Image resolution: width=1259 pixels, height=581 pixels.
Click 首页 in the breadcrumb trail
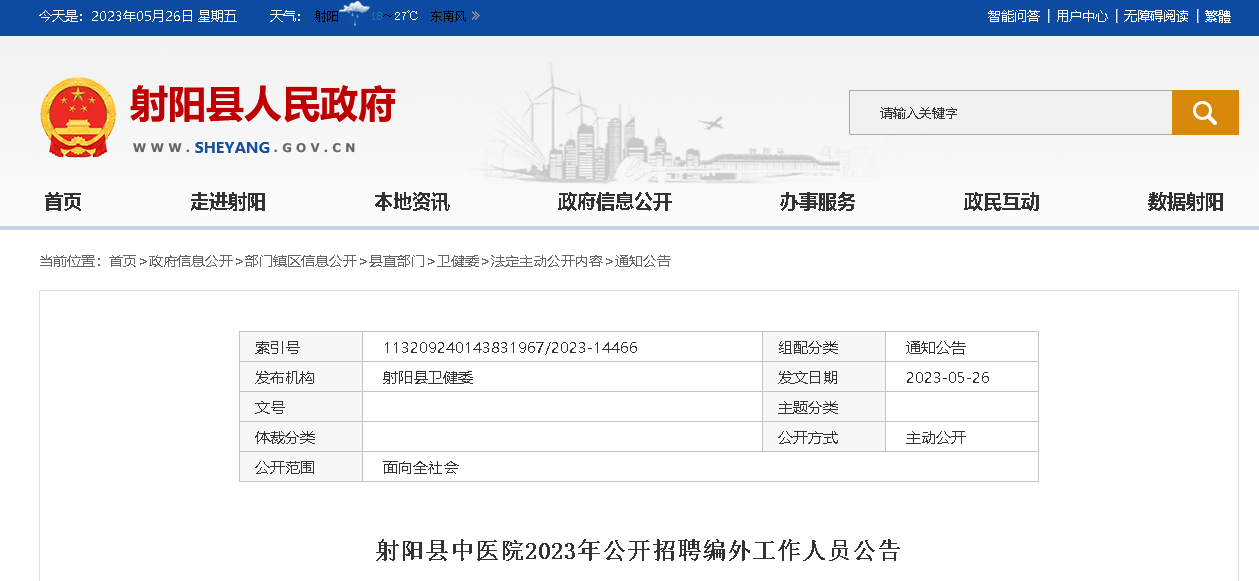pyautogui.click(x=123, y=261)
